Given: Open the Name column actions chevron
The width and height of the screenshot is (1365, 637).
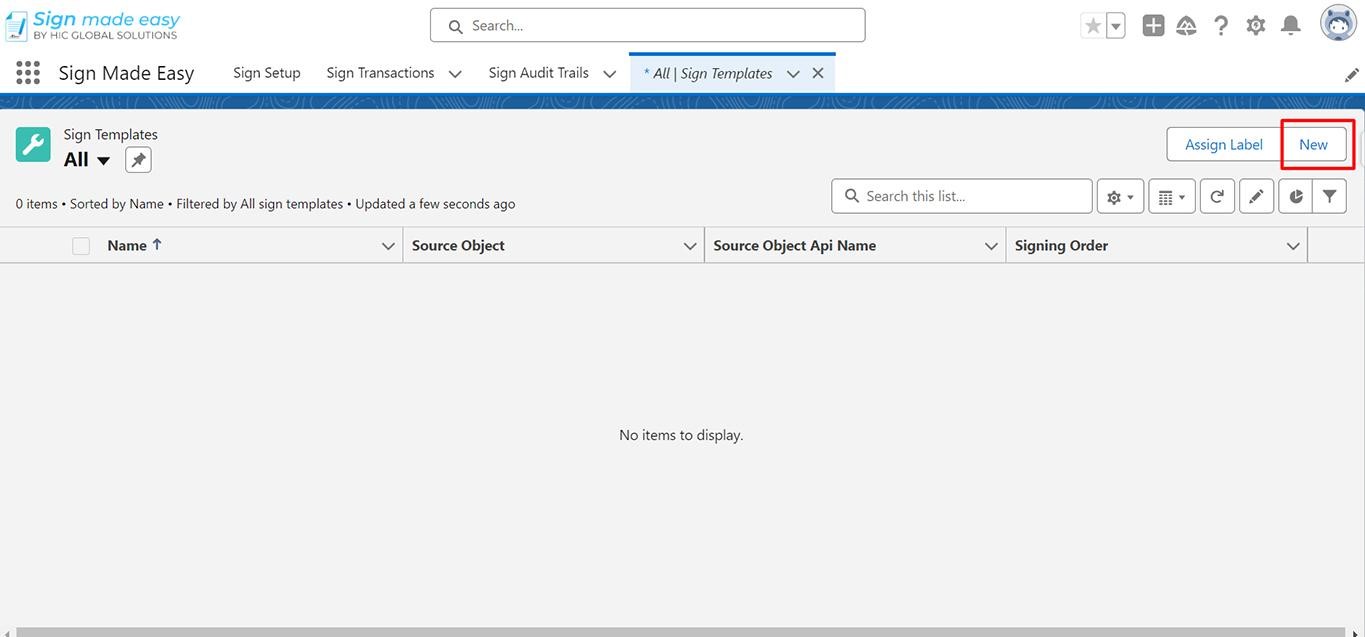Looking at the screenshot, I should coord(389,246).
